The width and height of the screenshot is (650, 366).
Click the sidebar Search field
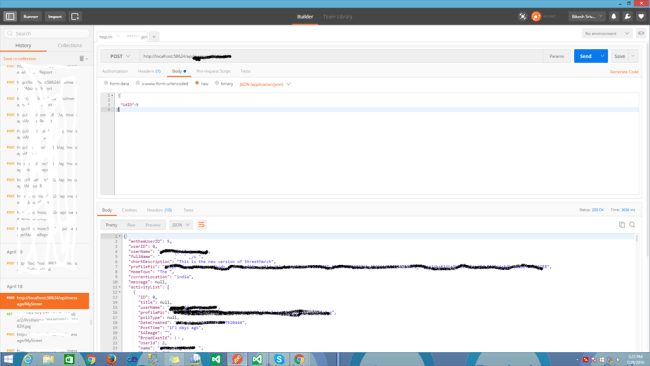coord(47,33)
